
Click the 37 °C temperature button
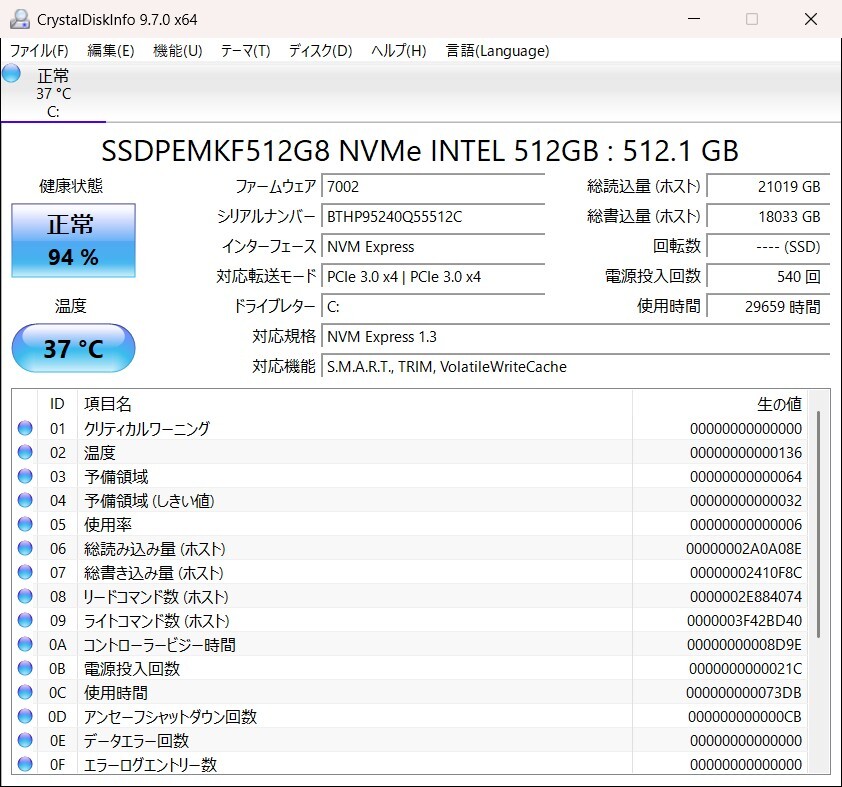[73, 348]
